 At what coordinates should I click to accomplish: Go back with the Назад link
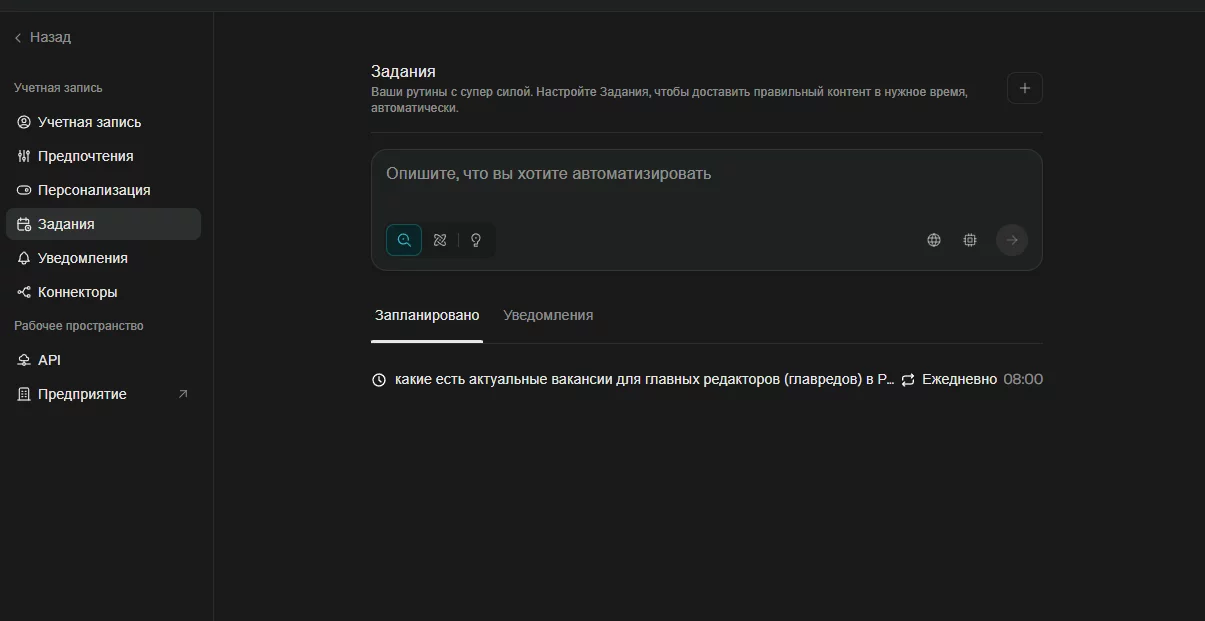pyautogui.click(x=43, y=37)
